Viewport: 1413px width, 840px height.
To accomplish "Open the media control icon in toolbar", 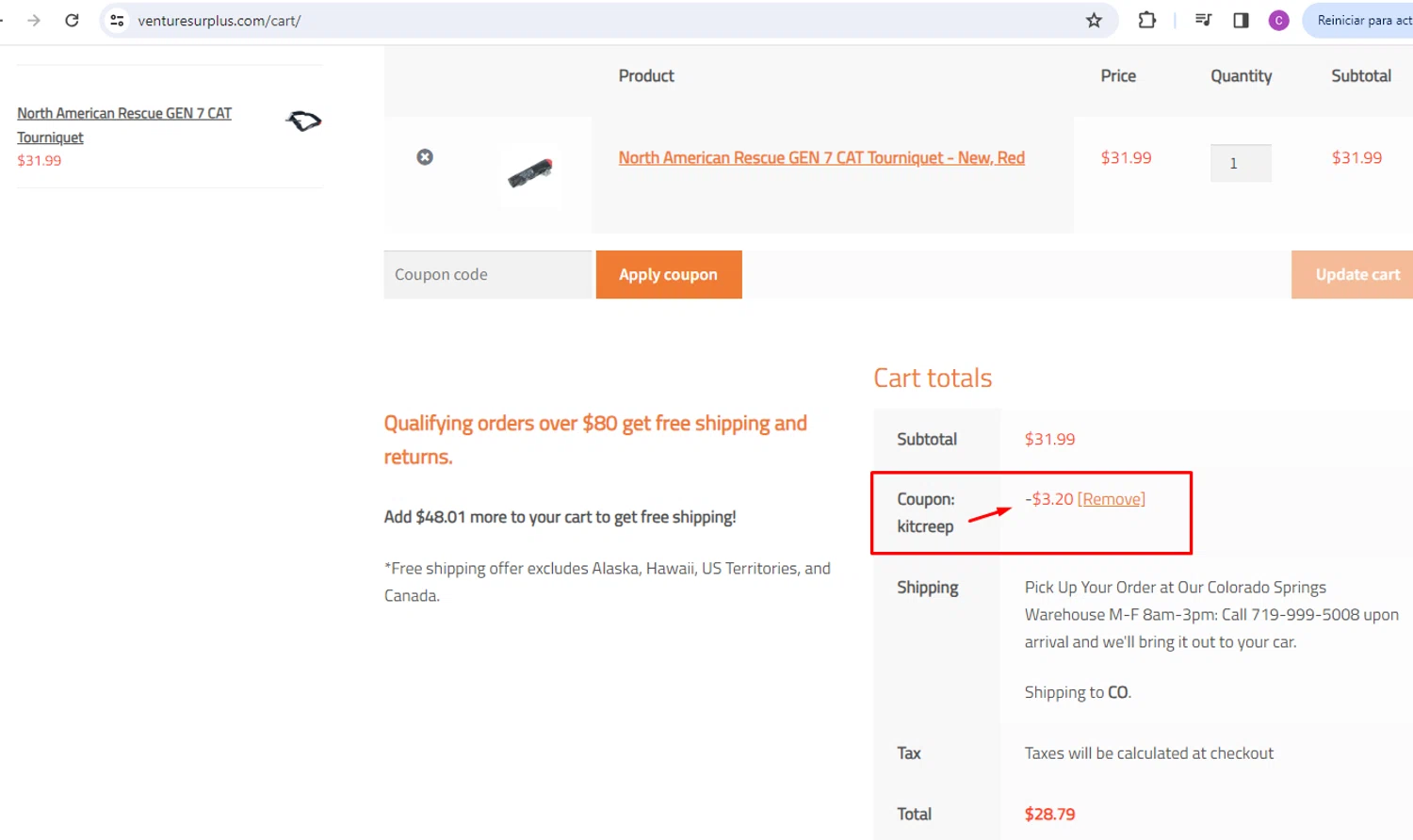I will 1203,20.
